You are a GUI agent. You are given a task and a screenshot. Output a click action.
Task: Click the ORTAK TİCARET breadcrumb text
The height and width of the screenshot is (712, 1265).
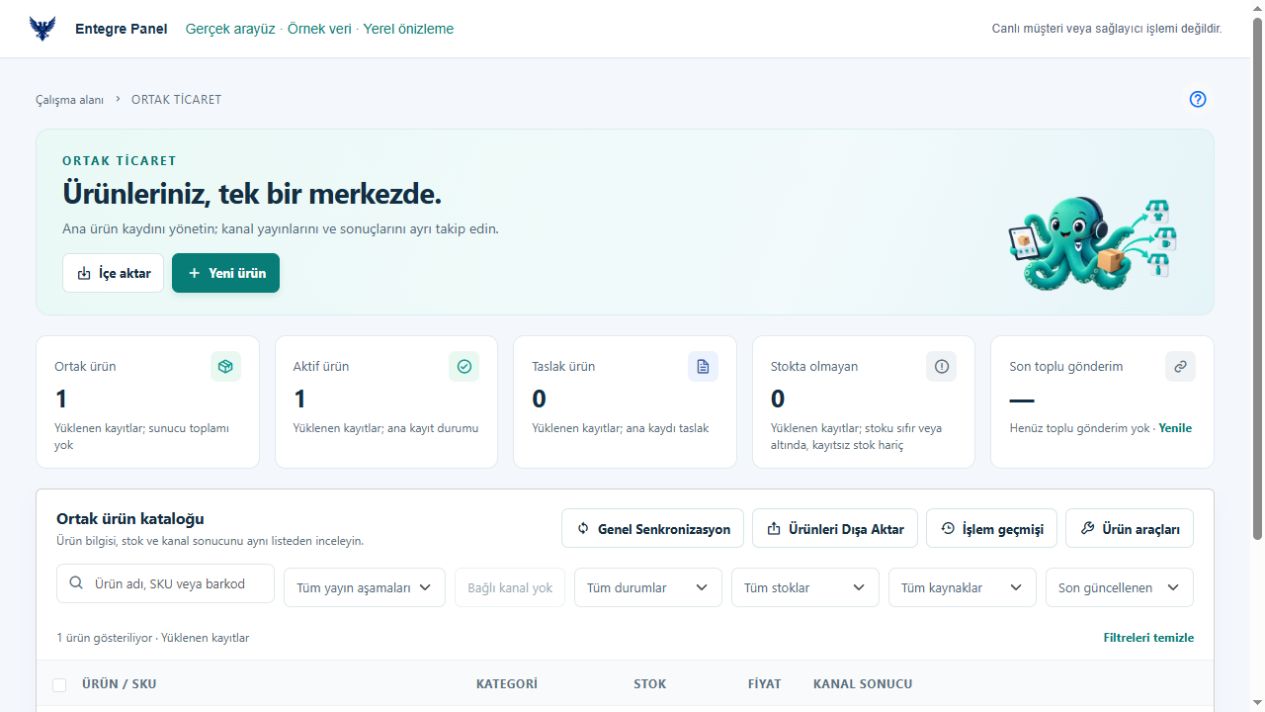(x=176, y=100)
